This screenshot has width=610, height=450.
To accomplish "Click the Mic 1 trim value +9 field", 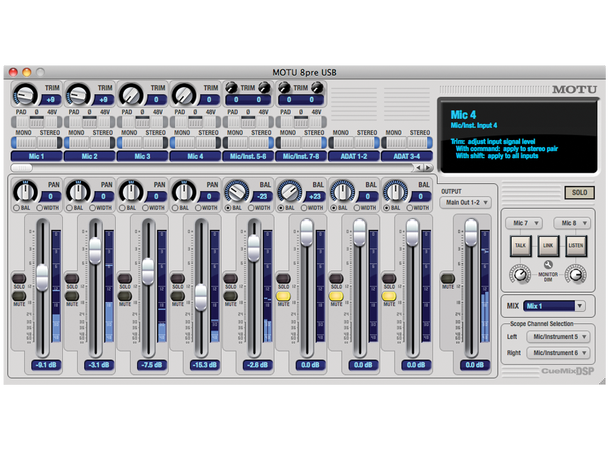I will [51, 100].
